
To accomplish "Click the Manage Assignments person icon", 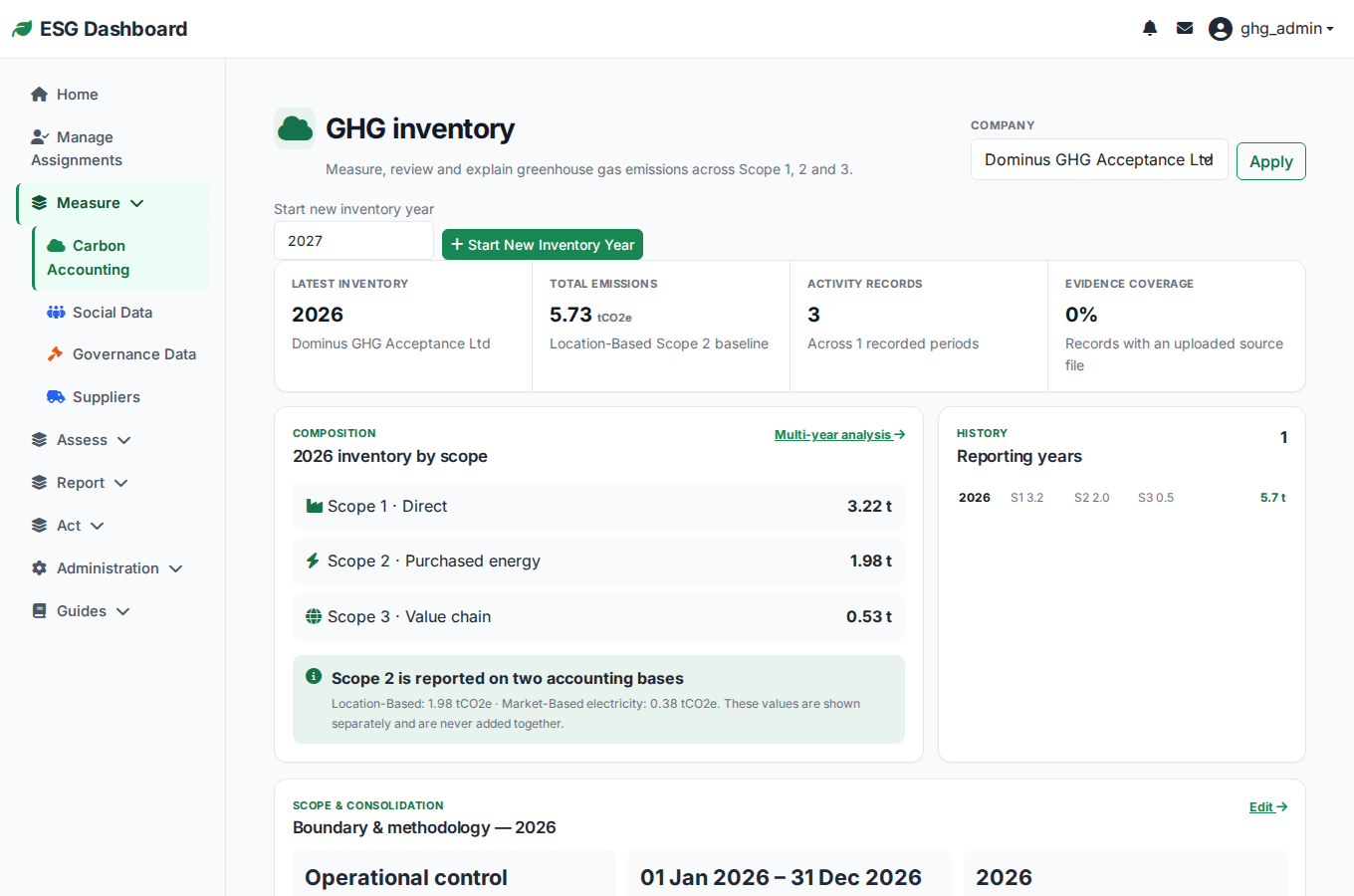I will (x=40, y=137).
